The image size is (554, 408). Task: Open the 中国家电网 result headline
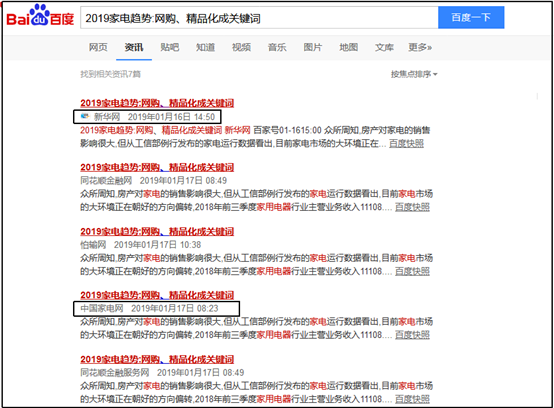pos(157,295)
